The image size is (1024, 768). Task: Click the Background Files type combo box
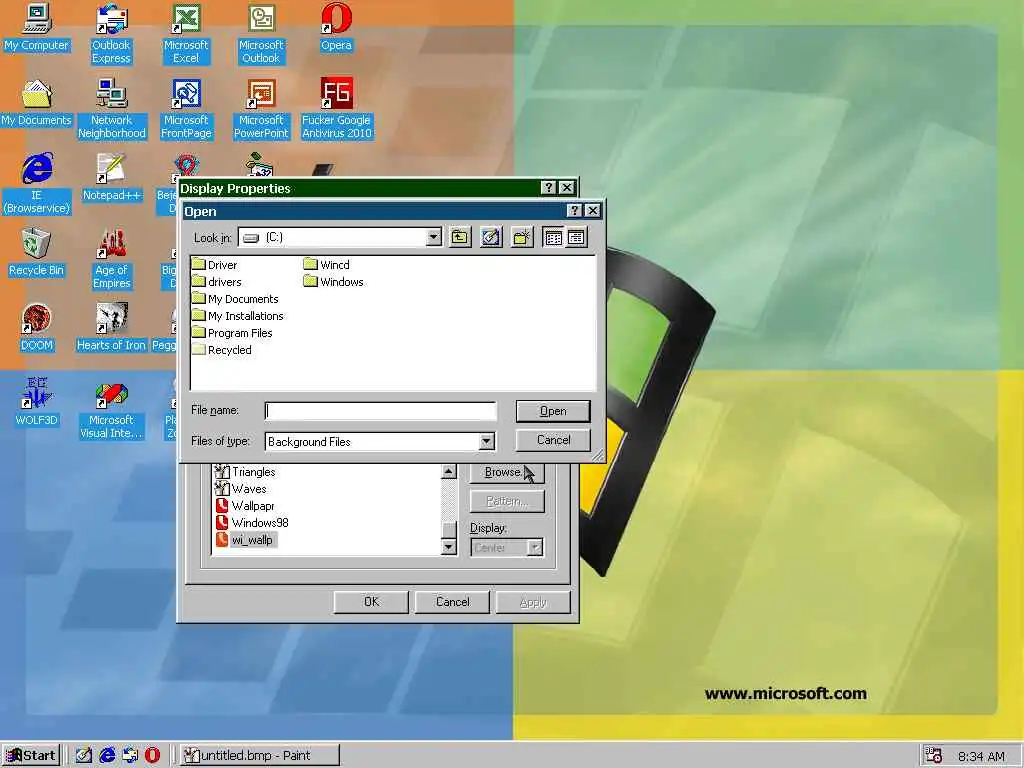pyautogui.click(x=379, y=441)
